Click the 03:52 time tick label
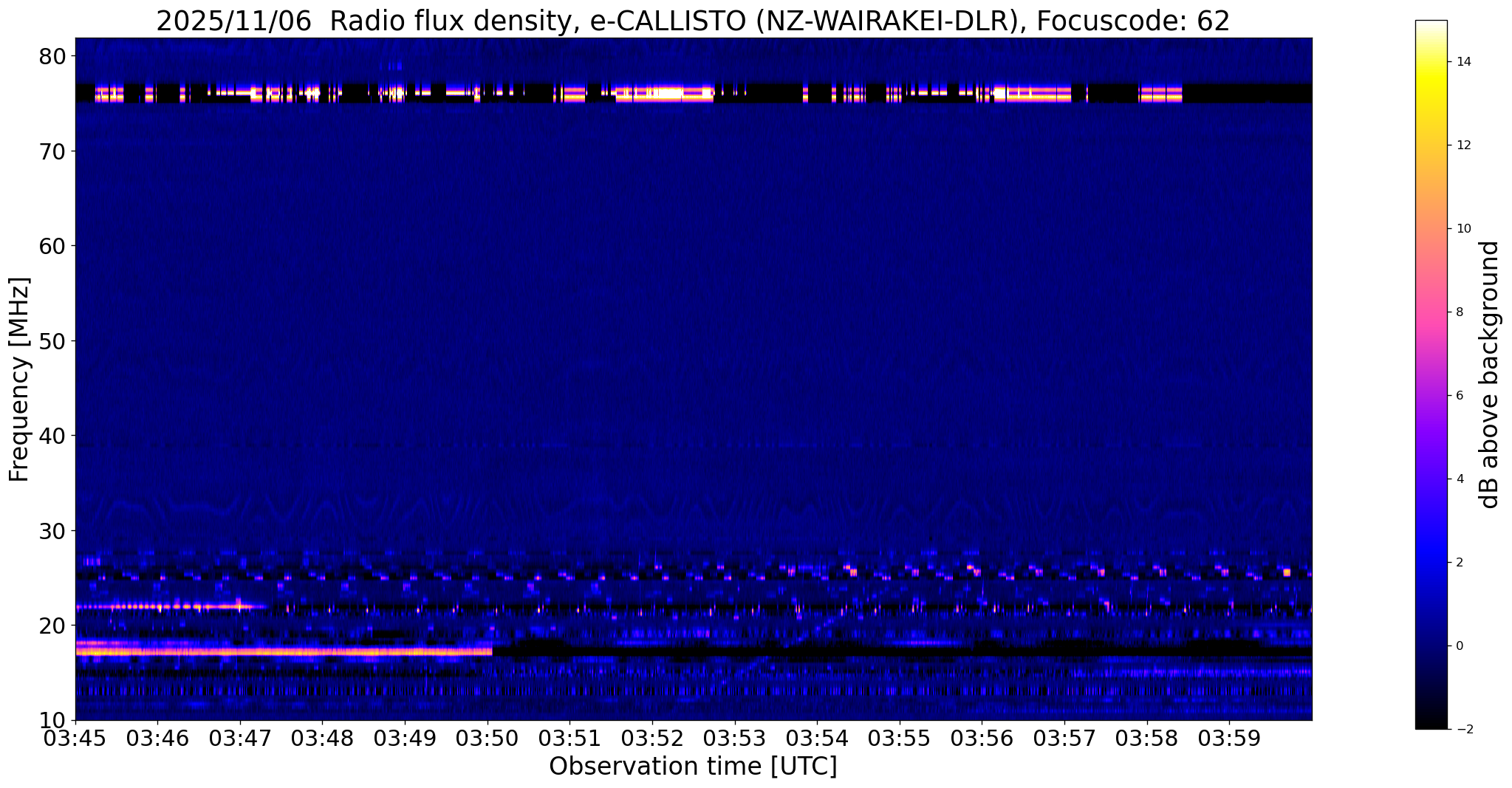 click(653, 739)
